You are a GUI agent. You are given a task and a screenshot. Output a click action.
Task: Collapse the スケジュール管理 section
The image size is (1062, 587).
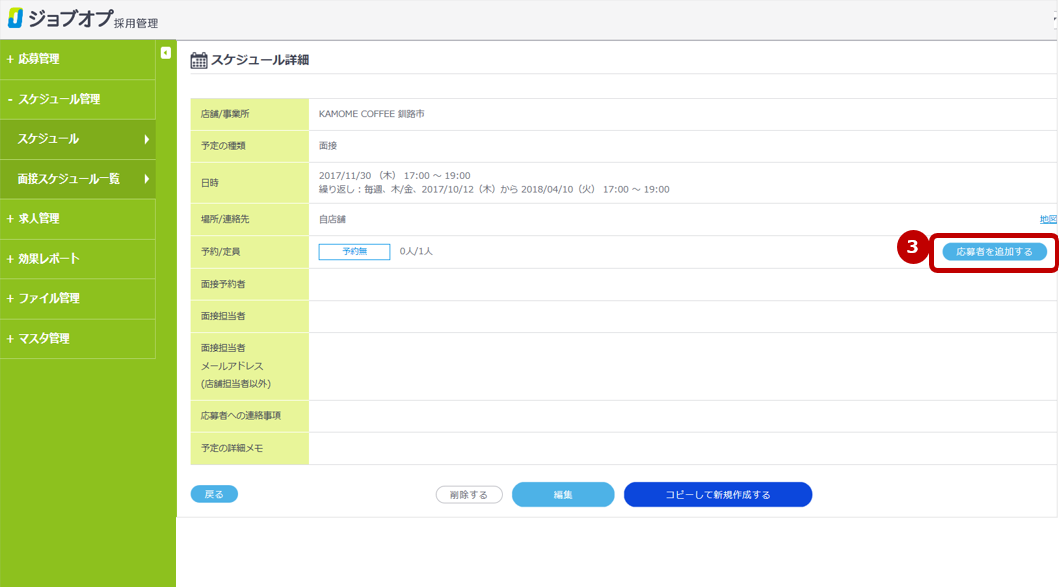pyautogui.click(x=54, y=100)
